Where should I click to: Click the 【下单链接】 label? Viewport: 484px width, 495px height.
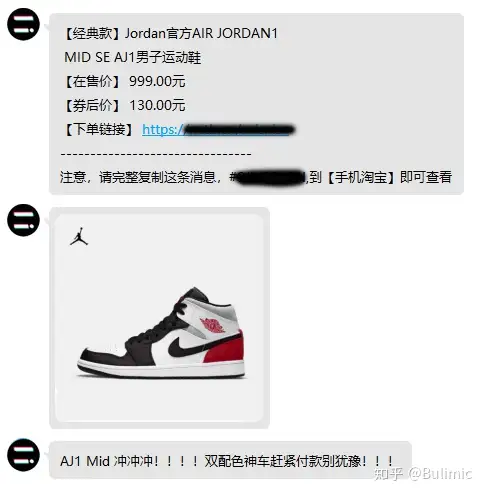point(99,129)
